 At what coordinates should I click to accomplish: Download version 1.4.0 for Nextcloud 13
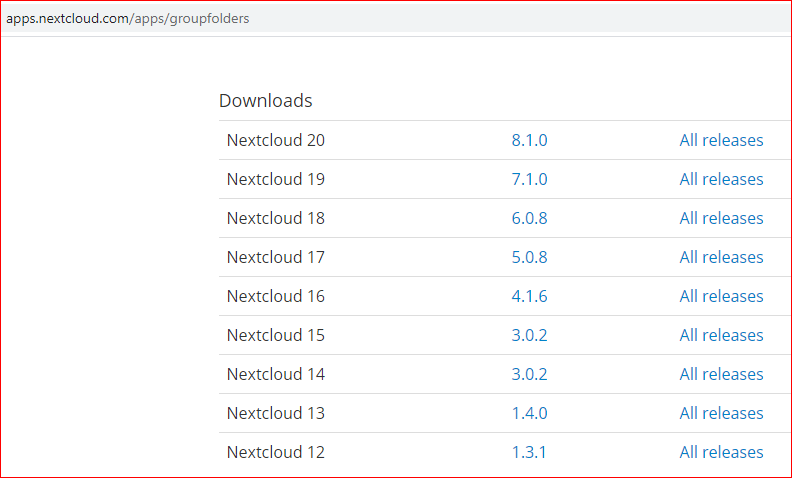point(529,413)
